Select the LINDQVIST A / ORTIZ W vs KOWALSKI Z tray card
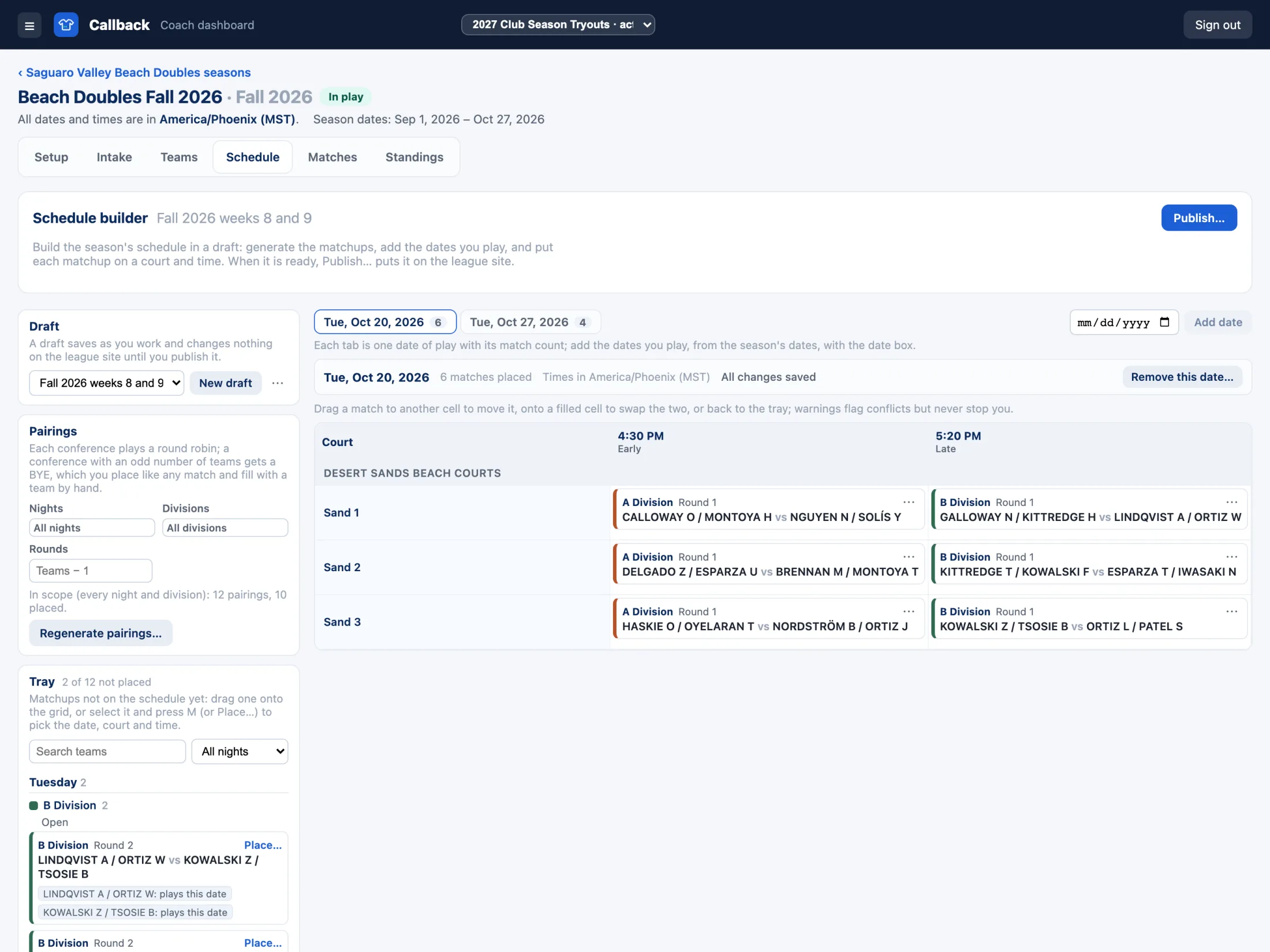 159,878
